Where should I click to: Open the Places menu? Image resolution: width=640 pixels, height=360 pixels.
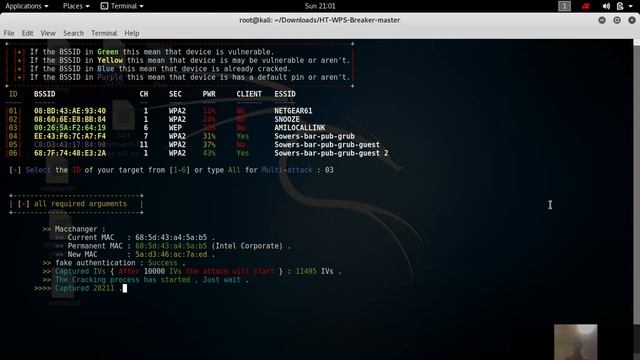[76, 6]
